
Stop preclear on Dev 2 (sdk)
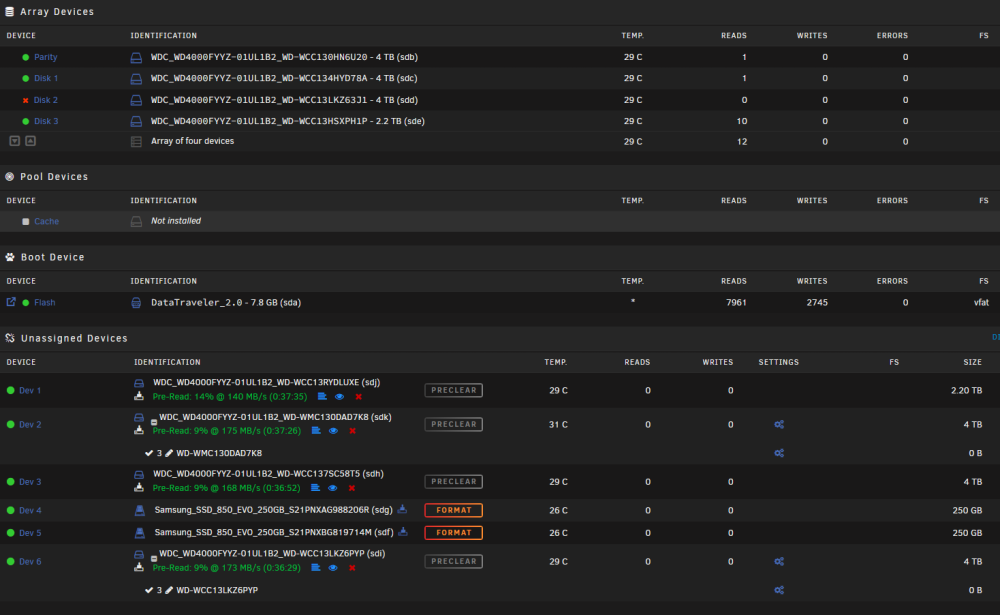click(352, 431)
